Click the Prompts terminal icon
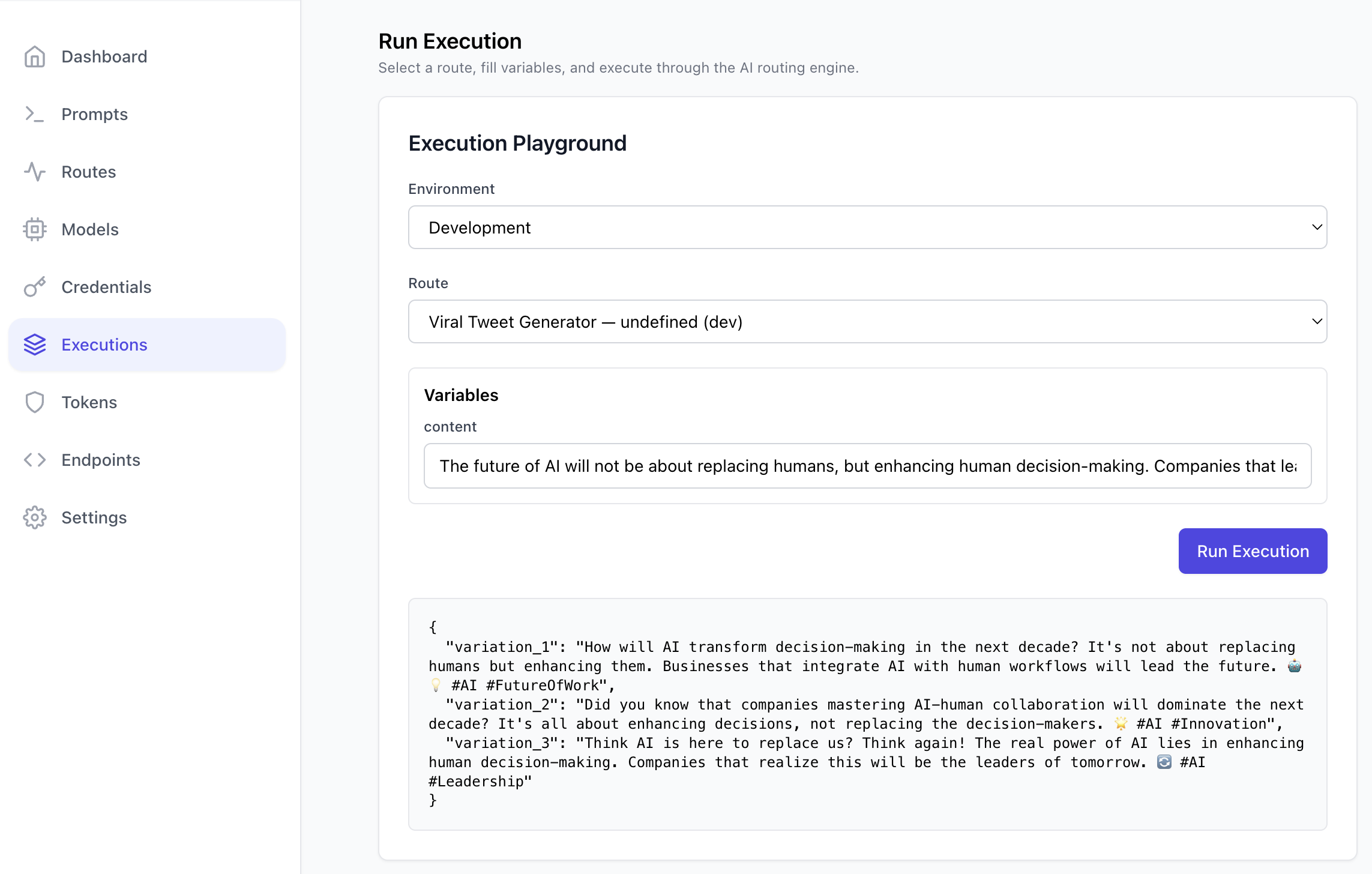Screen dimensions: 1372x874 [35, 114]
